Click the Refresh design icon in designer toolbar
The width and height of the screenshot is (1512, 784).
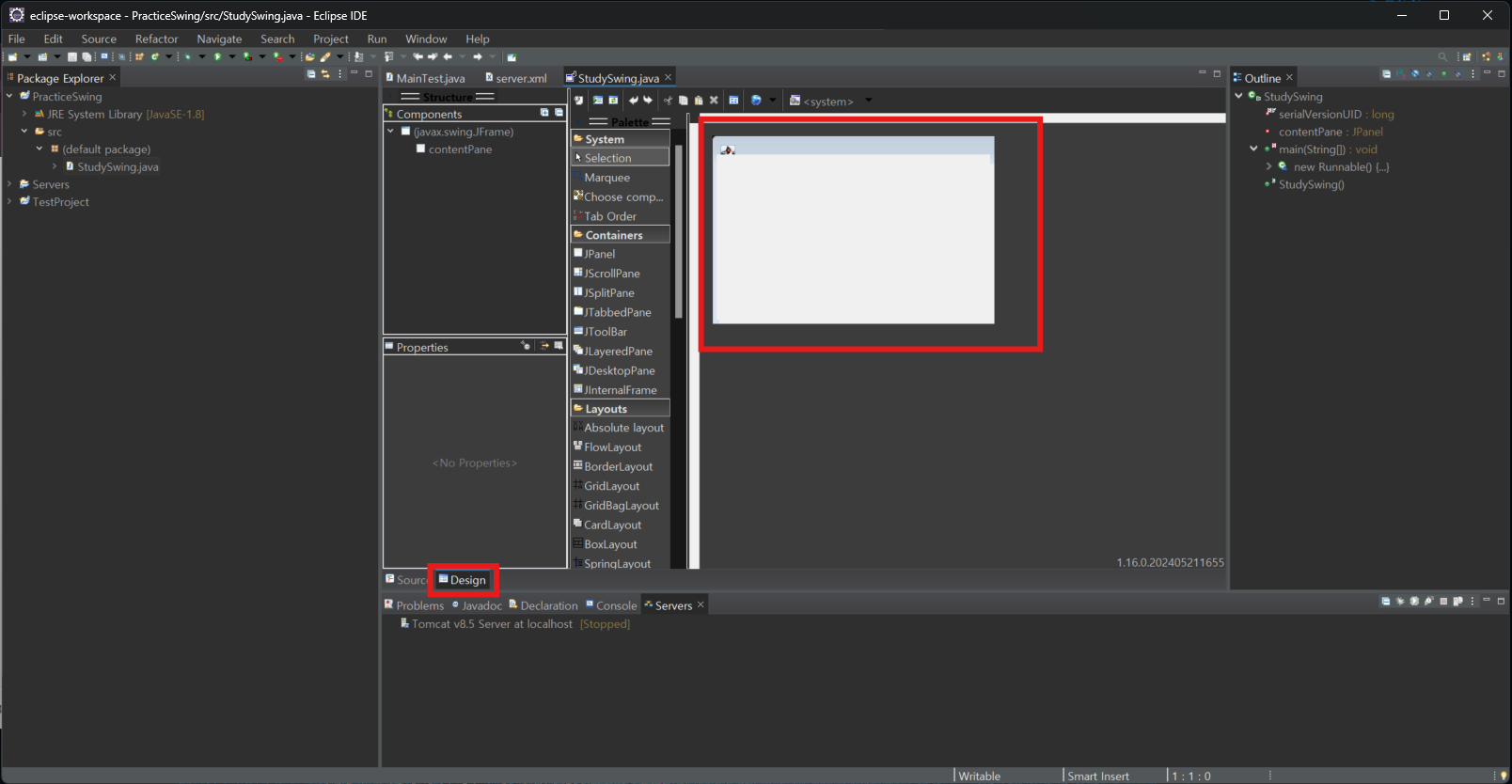(613, 100)
